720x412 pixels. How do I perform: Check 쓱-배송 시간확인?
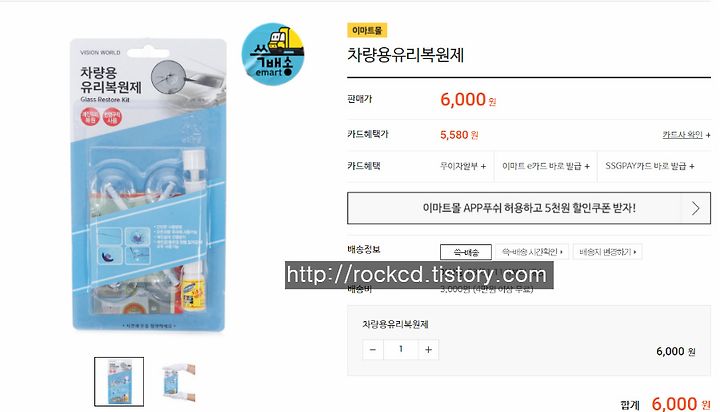pyautogui.click(x=532, y=252)
